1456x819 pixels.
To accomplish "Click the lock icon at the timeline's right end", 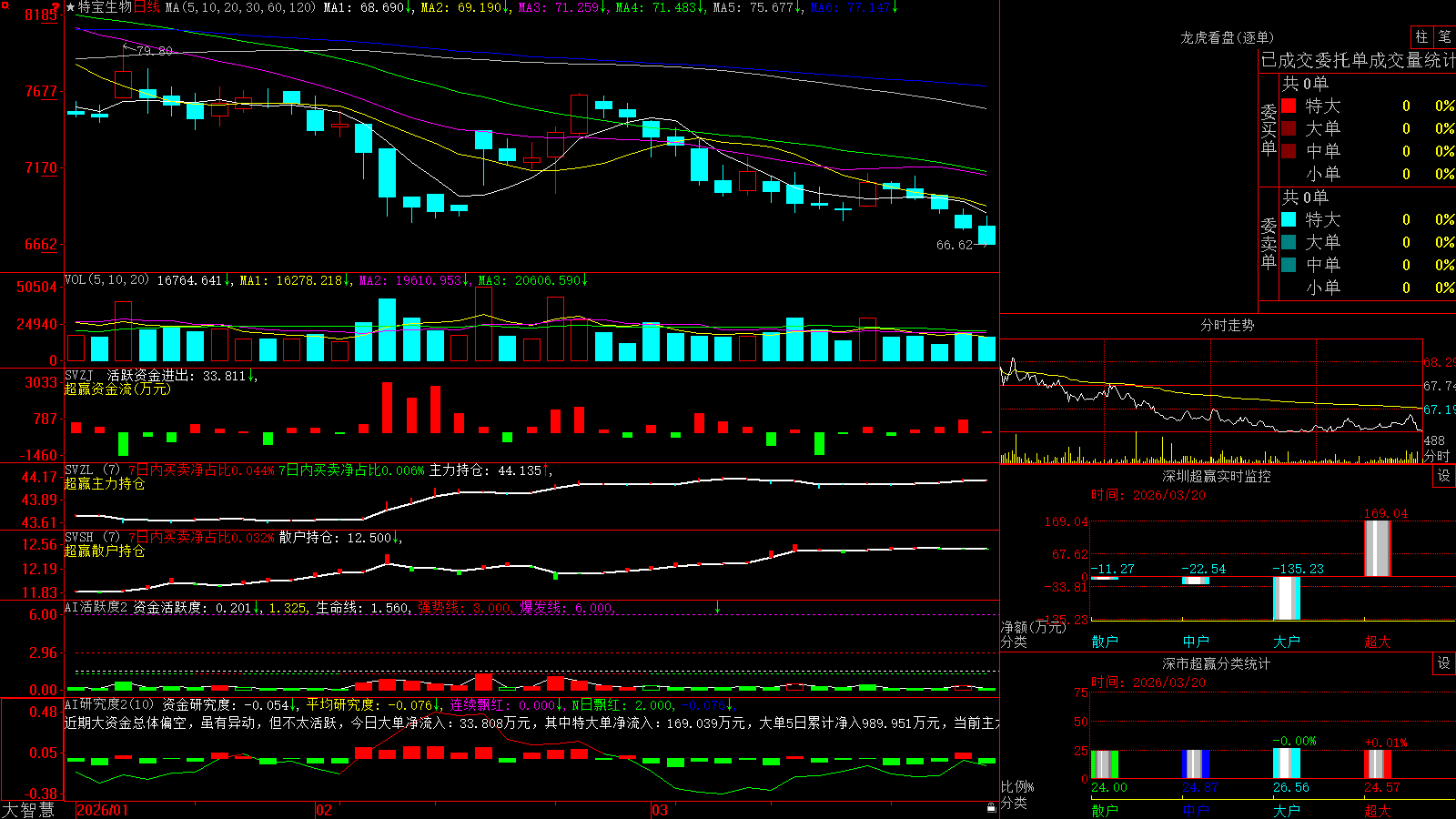I will coord(991,808).
